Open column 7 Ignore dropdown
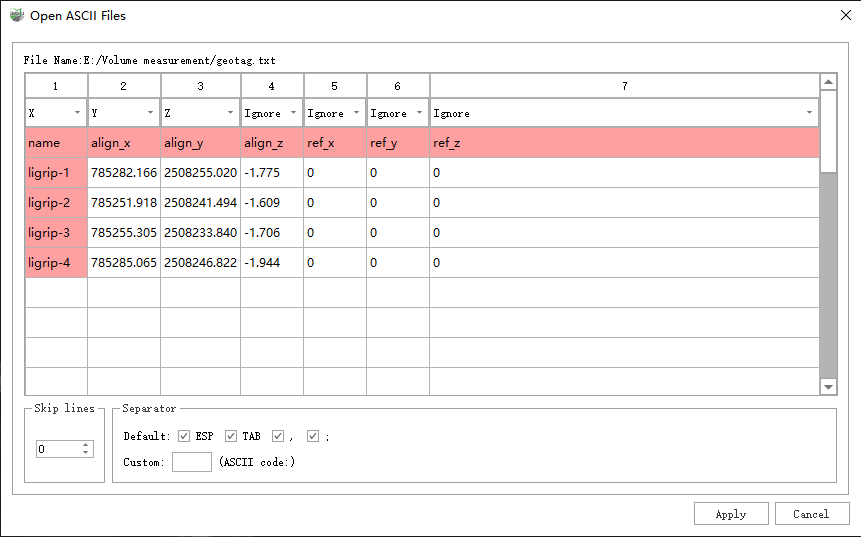 click(x=624, y=113)
